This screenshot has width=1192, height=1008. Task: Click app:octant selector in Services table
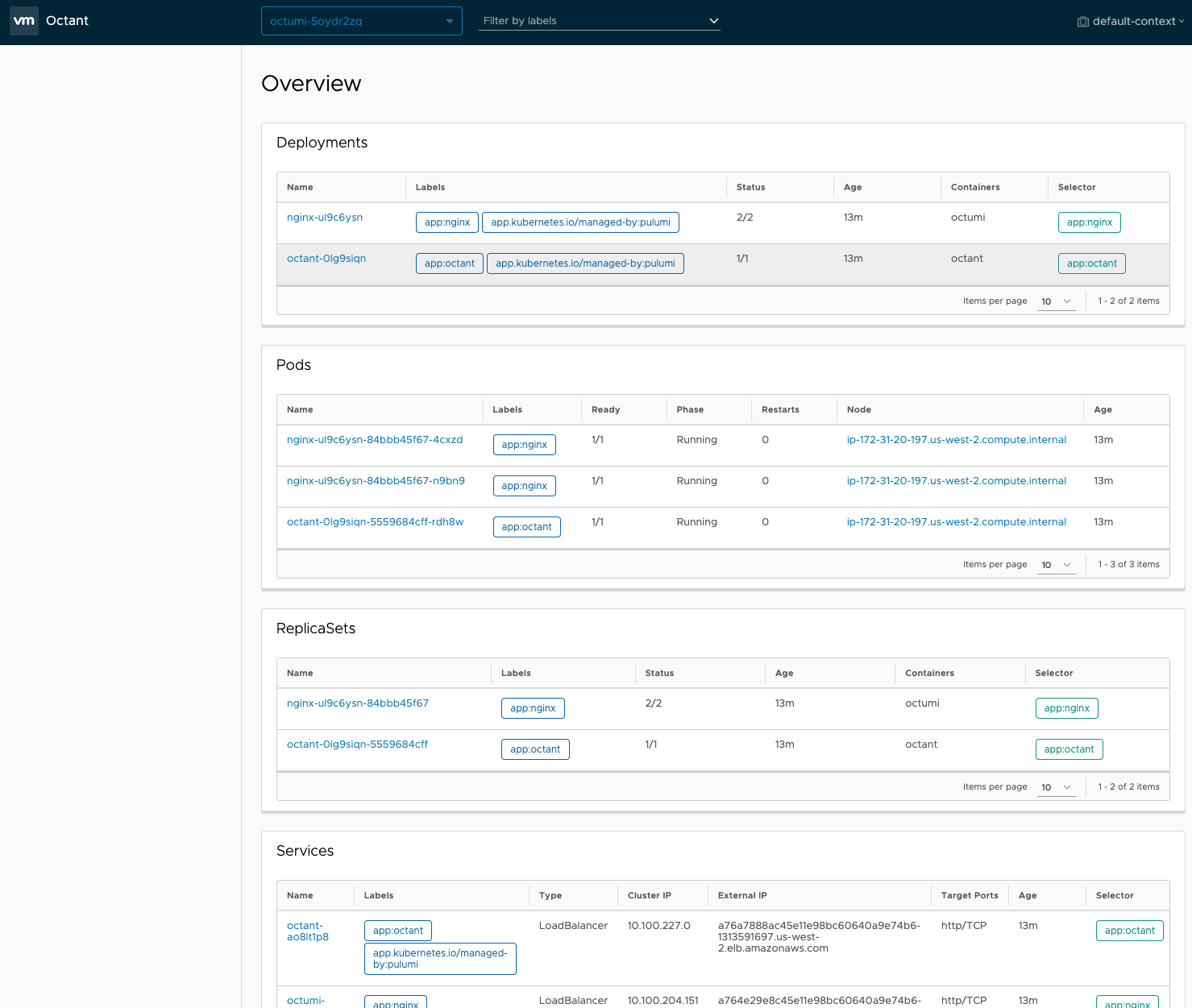tap(1130, 931)
